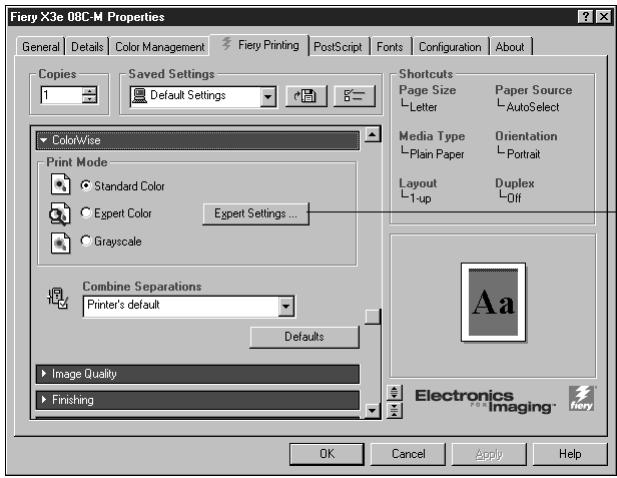Image resolution: width=617 pixels, height=478 pixels.
Task: Increase copies with the up stepper arrow
Action: click(x=89, y=91)
